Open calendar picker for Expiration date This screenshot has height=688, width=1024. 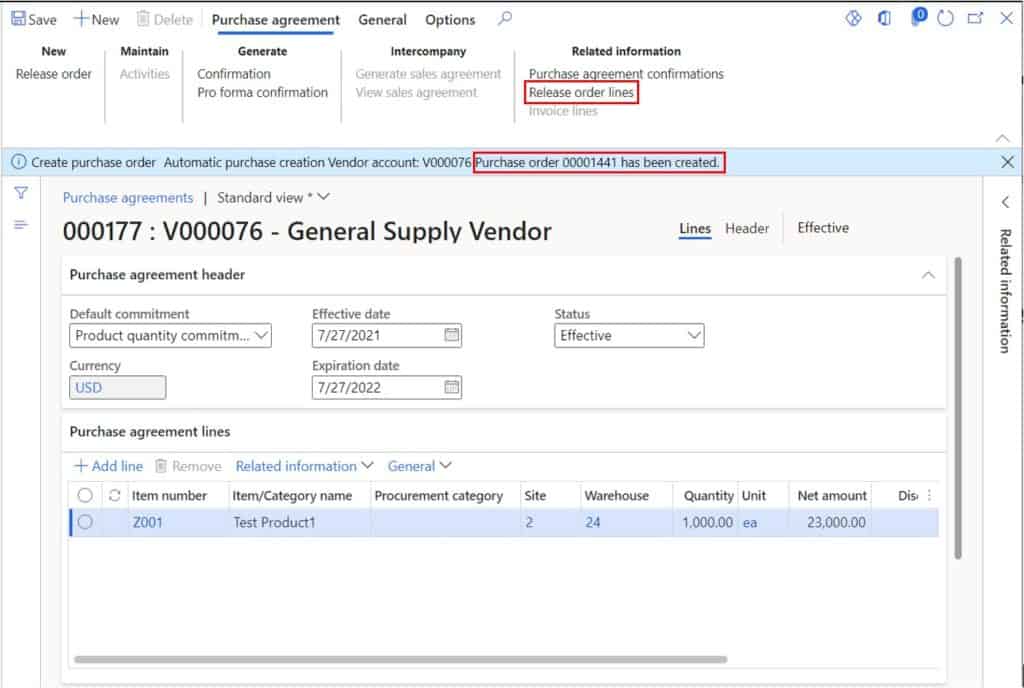[449, 387]
